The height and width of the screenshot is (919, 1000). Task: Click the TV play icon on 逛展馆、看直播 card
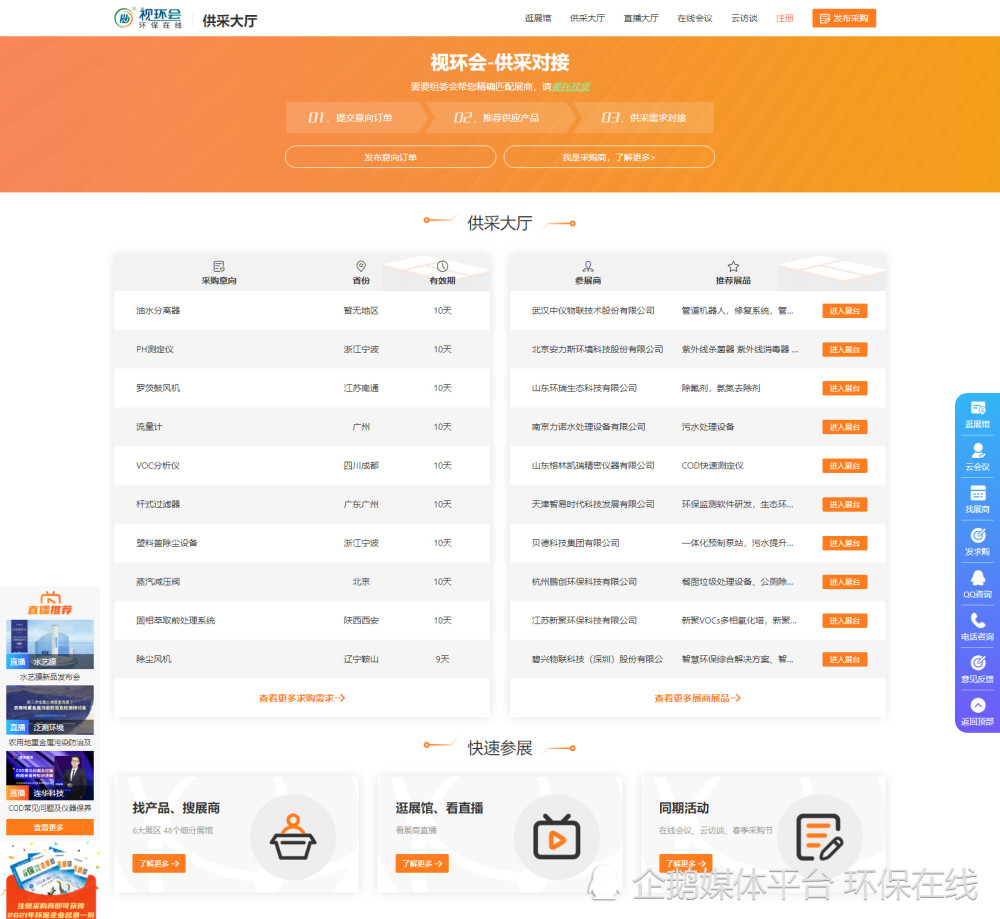click(x=557, y=837)
